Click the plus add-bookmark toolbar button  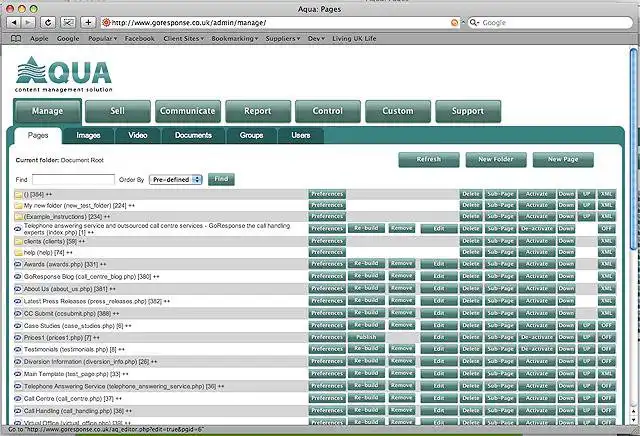tap(88, 22)
